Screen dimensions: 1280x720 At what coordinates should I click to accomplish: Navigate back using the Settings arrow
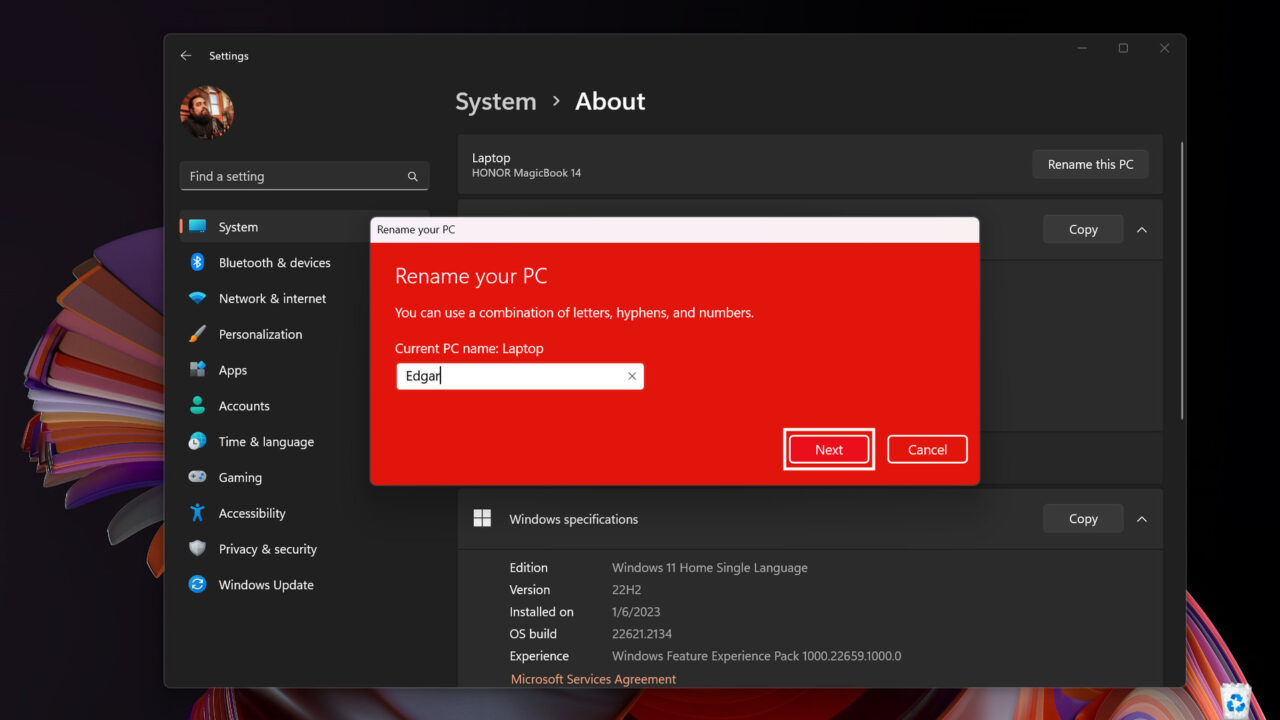(x=186, y=56)
